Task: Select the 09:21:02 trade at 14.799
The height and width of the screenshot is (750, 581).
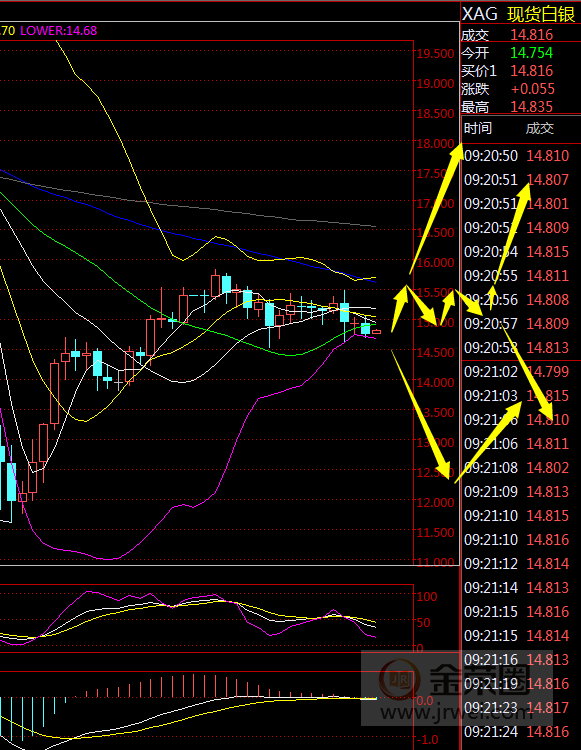Action: 516,372
